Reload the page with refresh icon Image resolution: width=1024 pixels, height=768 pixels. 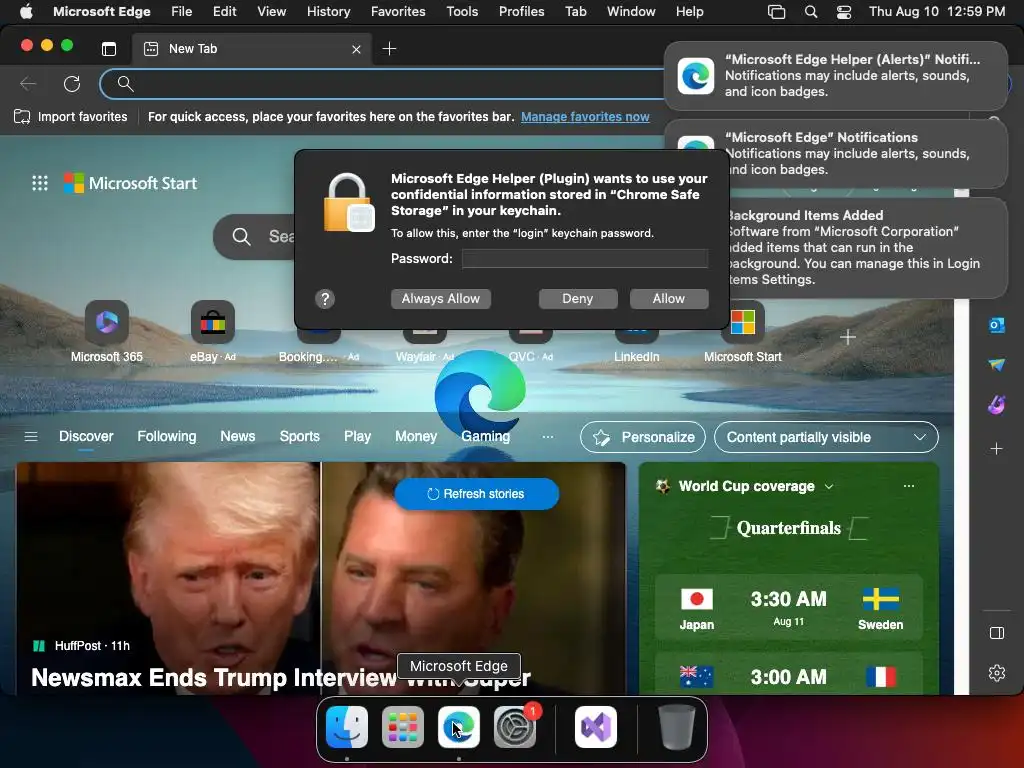(x=72, y=84)
